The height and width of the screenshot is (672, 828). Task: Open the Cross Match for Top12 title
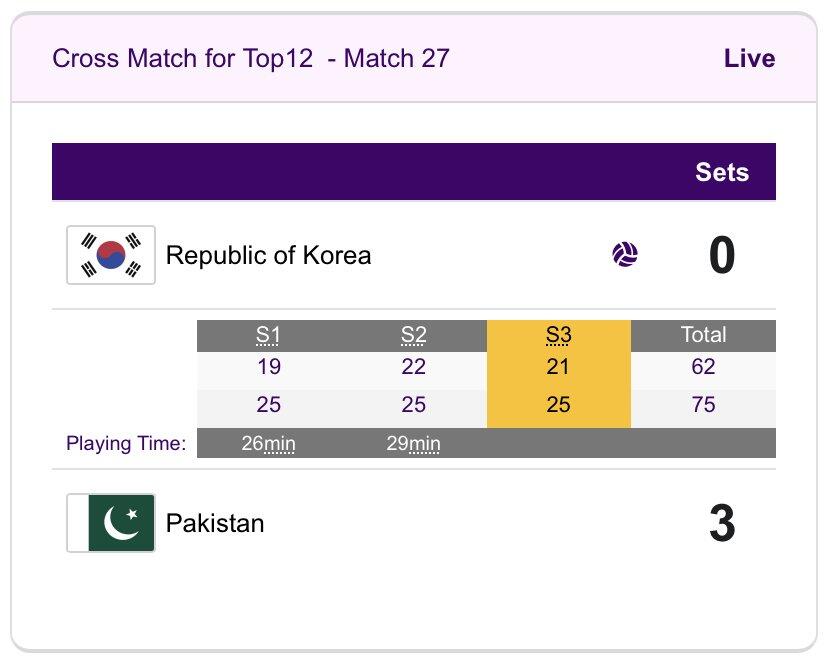click(250, 58)
